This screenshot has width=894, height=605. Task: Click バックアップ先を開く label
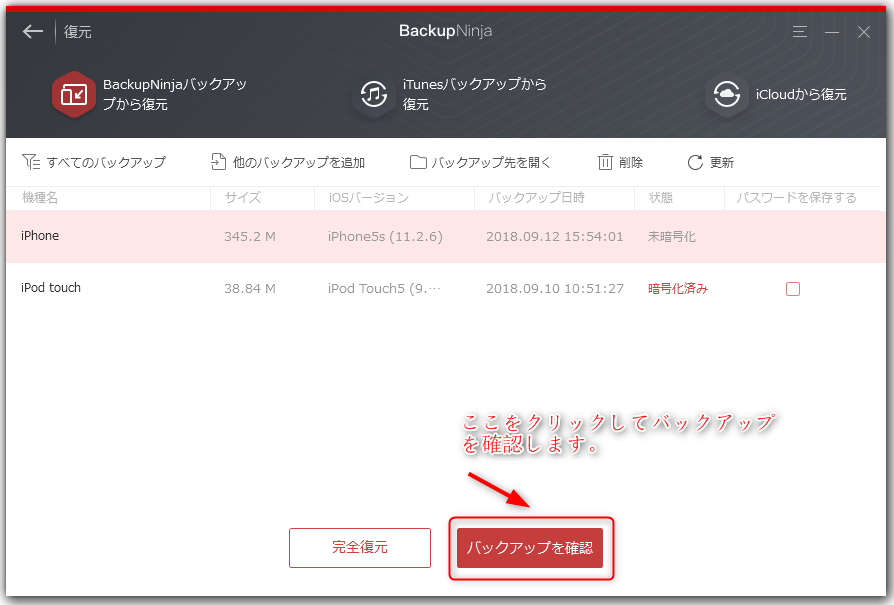(491, 163)
